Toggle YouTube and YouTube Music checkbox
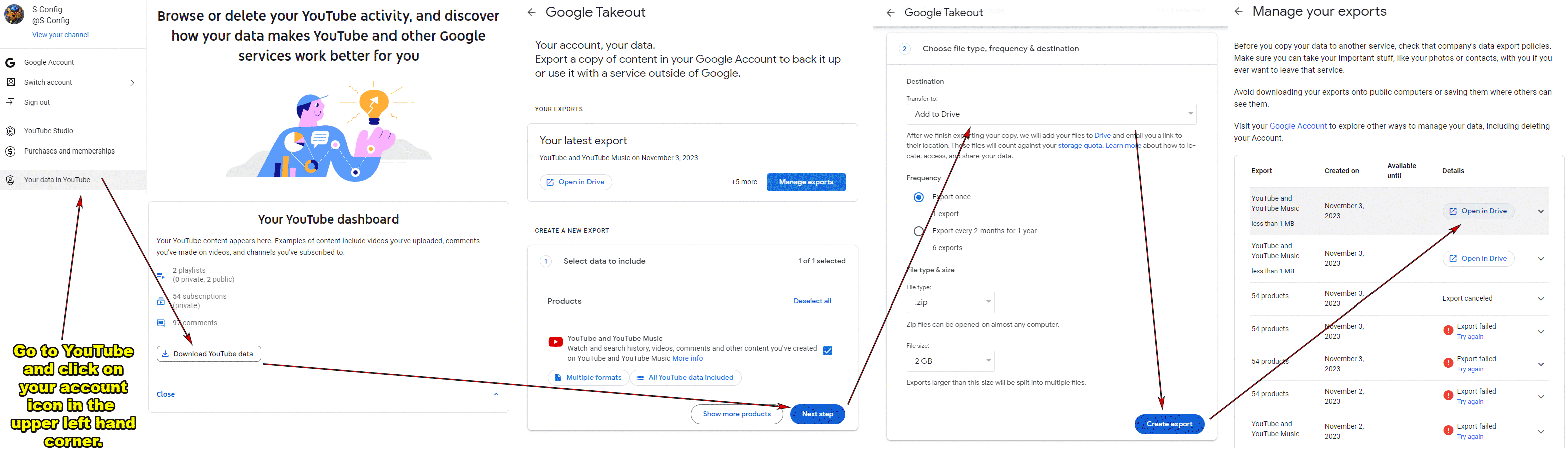The image size is (1568, 459). point(827,351)
